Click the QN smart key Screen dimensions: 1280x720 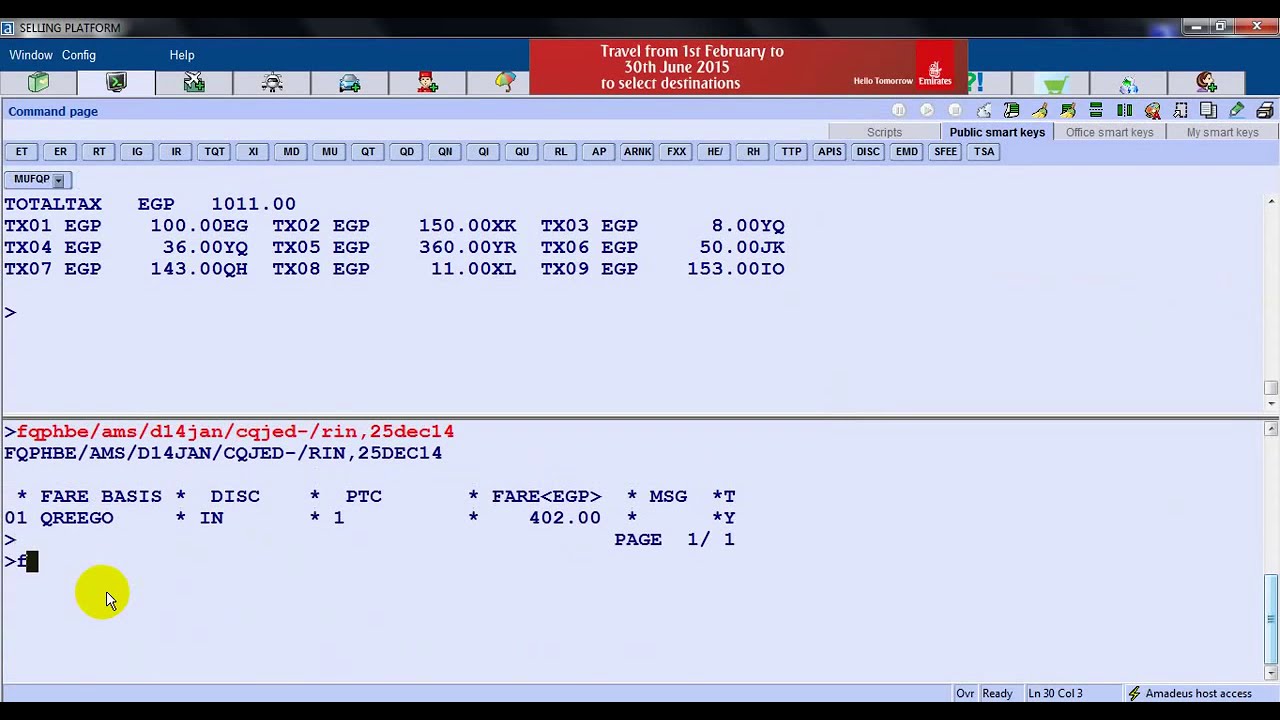[445, 152]
